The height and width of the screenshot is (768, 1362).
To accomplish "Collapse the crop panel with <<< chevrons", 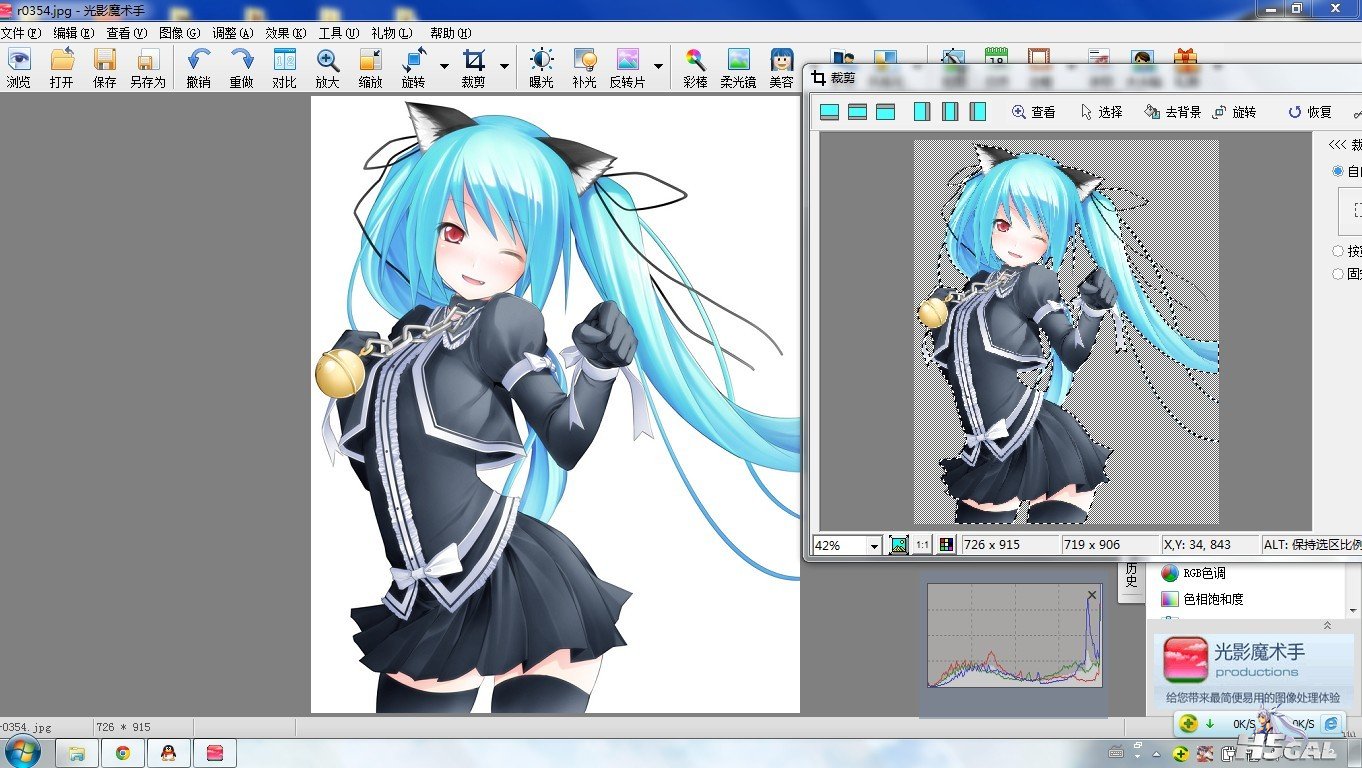I will point(1338,145).
